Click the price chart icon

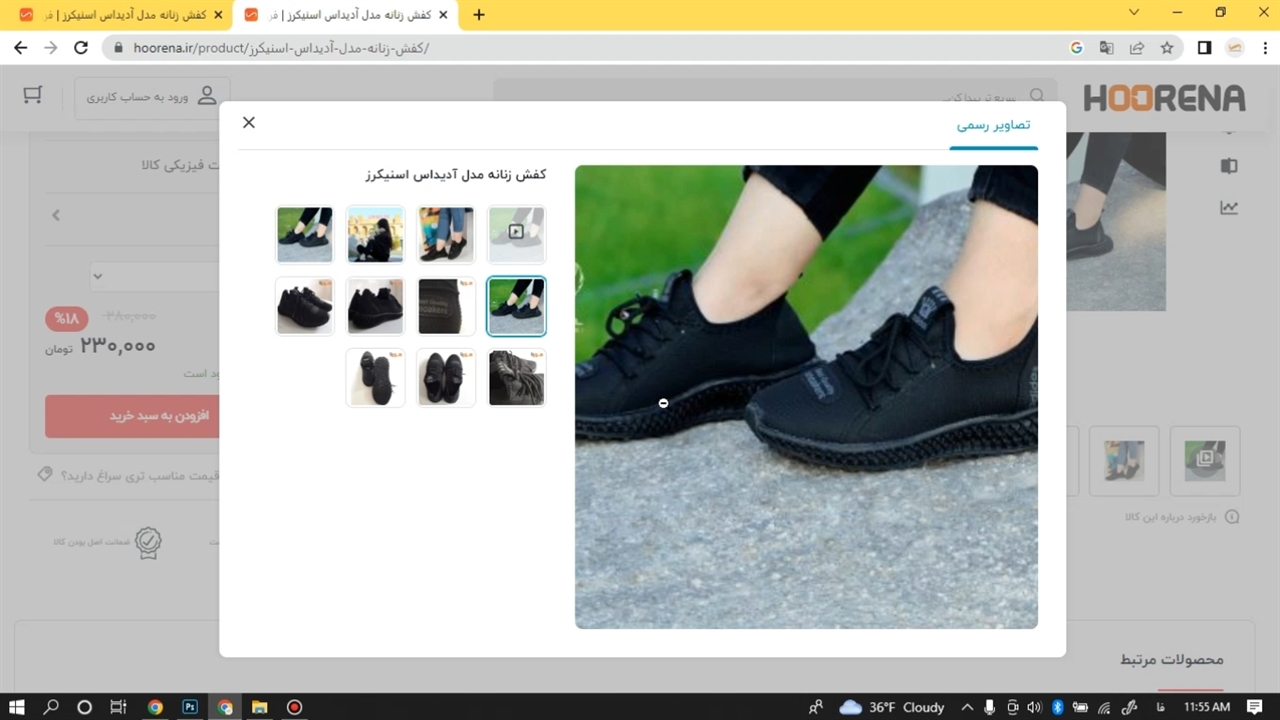click(x=1229, y=208)
